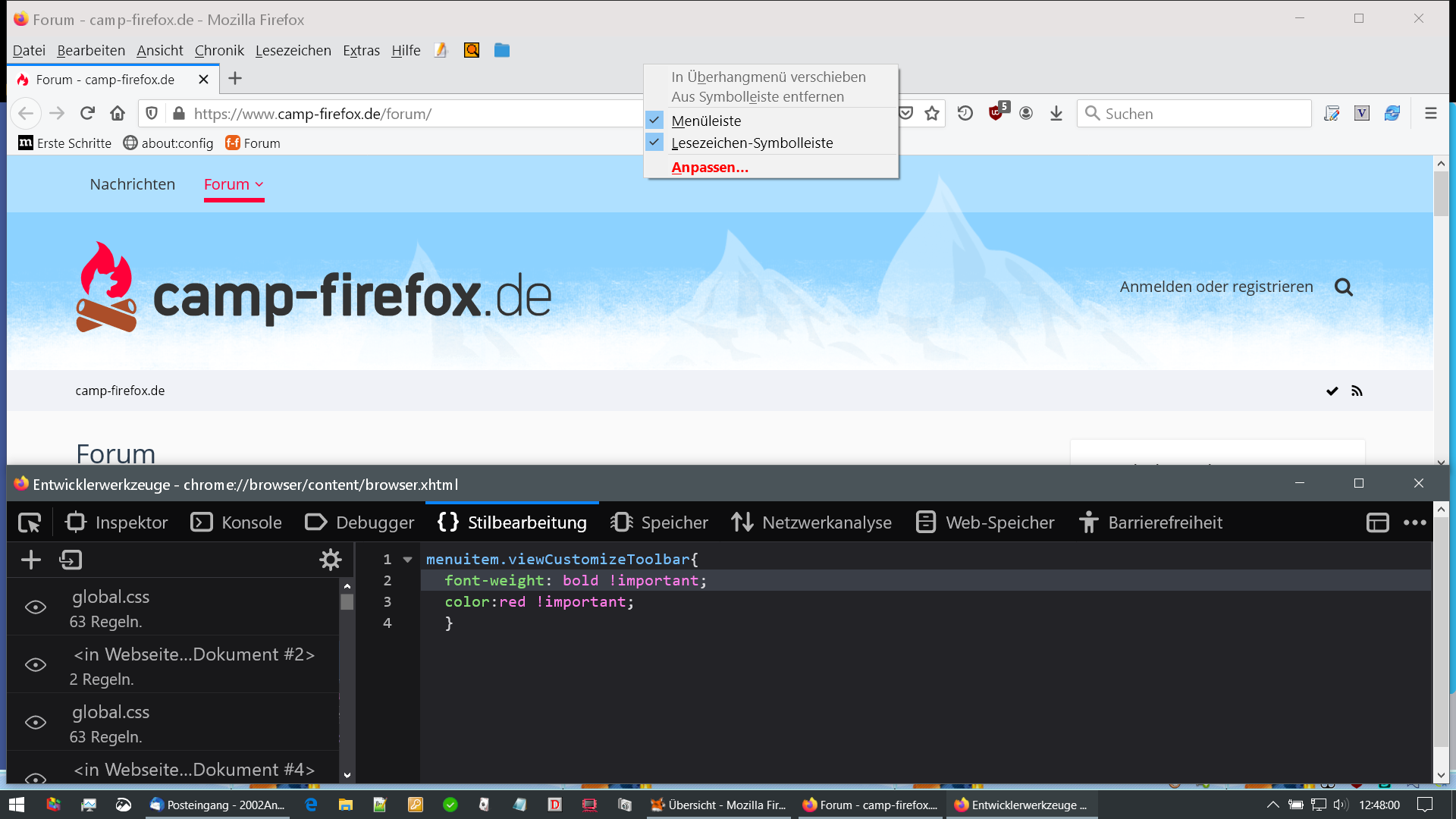Click the uBlock Origin toolbar icon

(996, 114)
